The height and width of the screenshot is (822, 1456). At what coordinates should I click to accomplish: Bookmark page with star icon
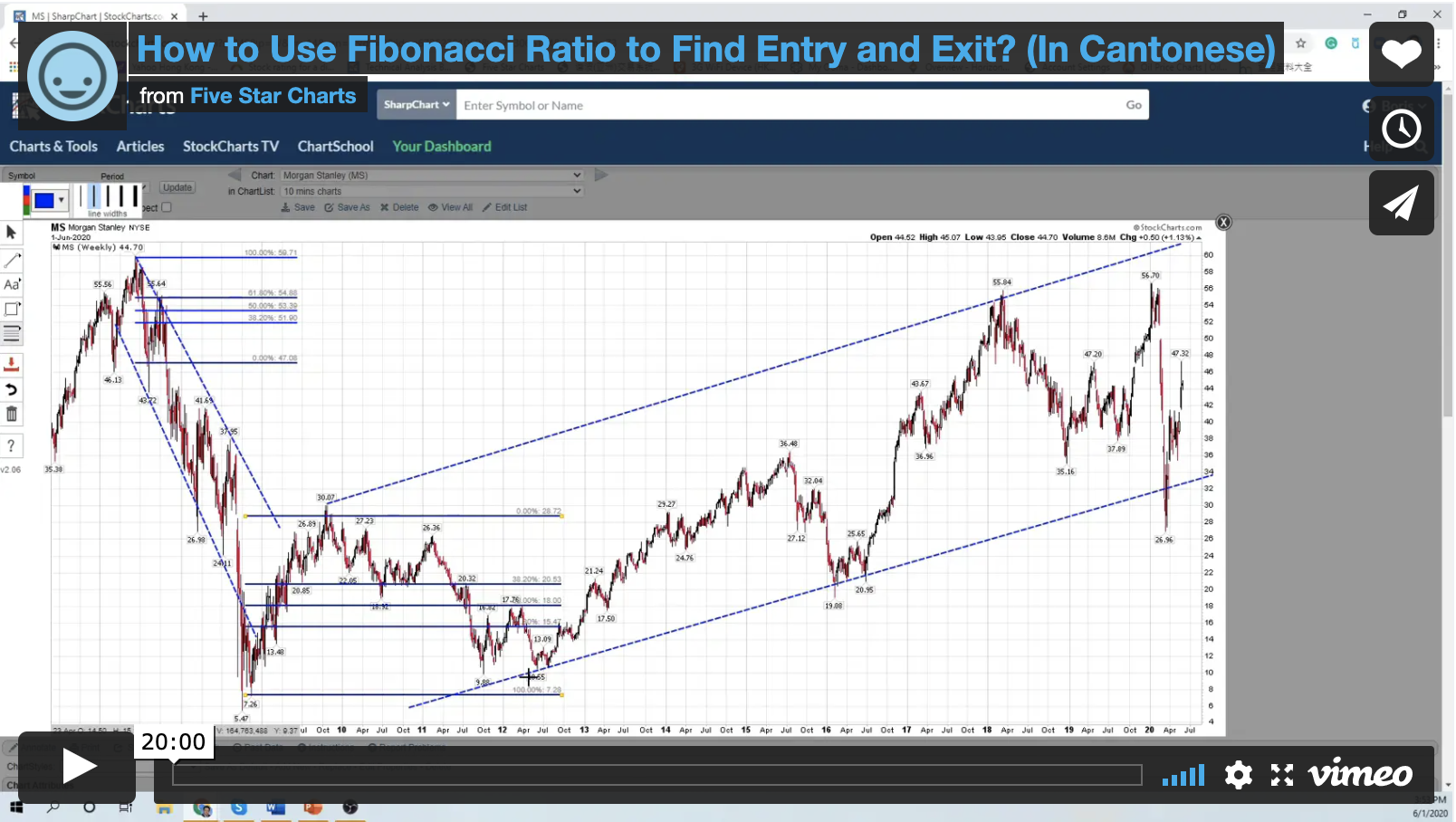(x=1301, y=43)
